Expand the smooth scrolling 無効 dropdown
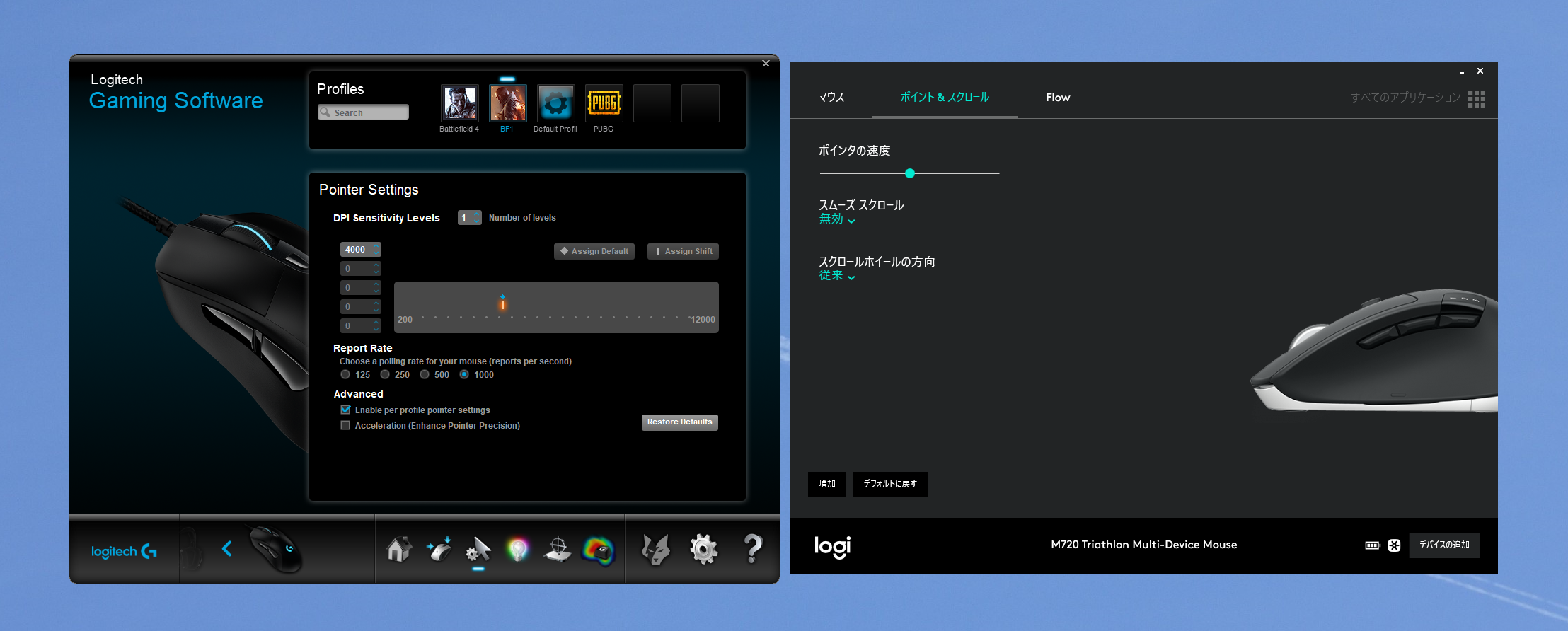 coord(837,219)
